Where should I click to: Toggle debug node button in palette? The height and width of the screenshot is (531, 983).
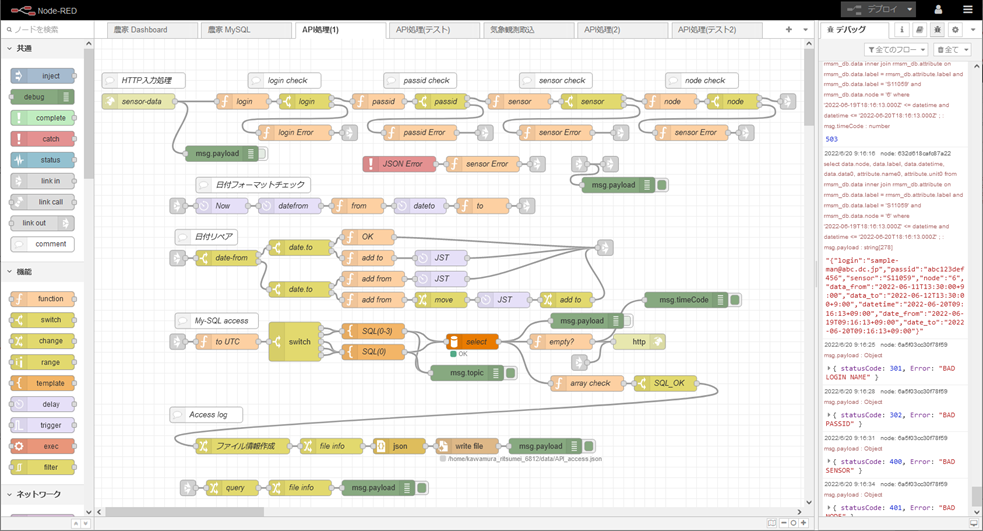click(68, 97)
